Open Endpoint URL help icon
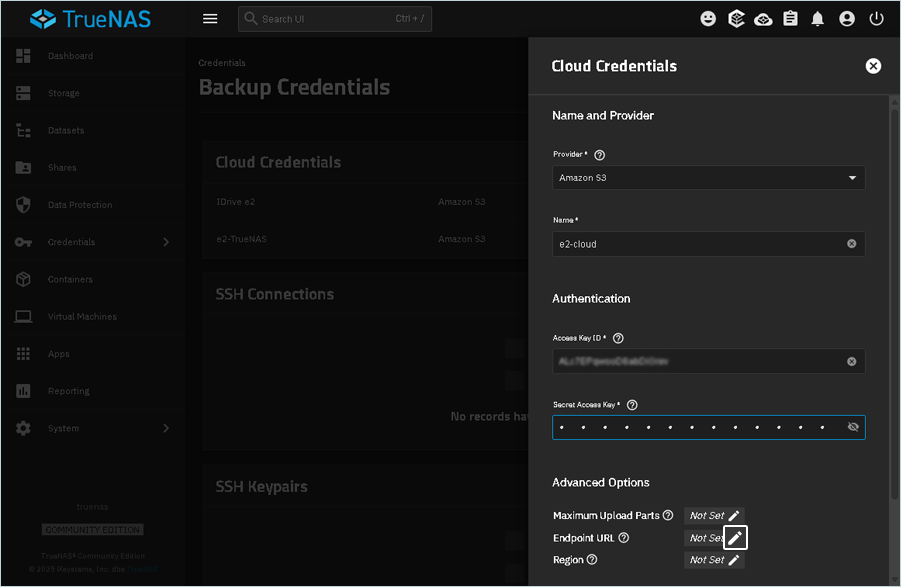This screenshot has height=587, width=901. coord(623,538)
